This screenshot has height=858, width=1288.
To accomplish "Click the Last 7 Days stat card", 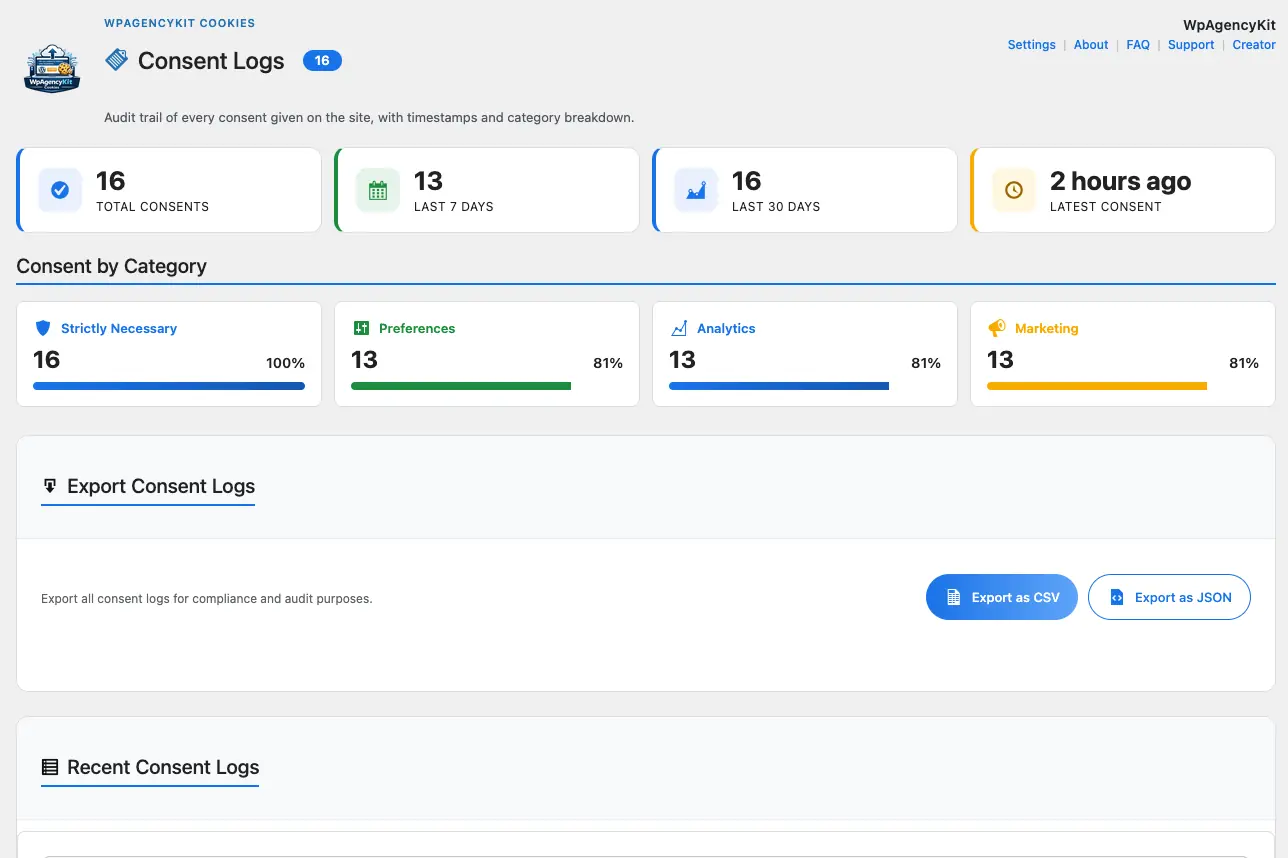I will (487, 190).
